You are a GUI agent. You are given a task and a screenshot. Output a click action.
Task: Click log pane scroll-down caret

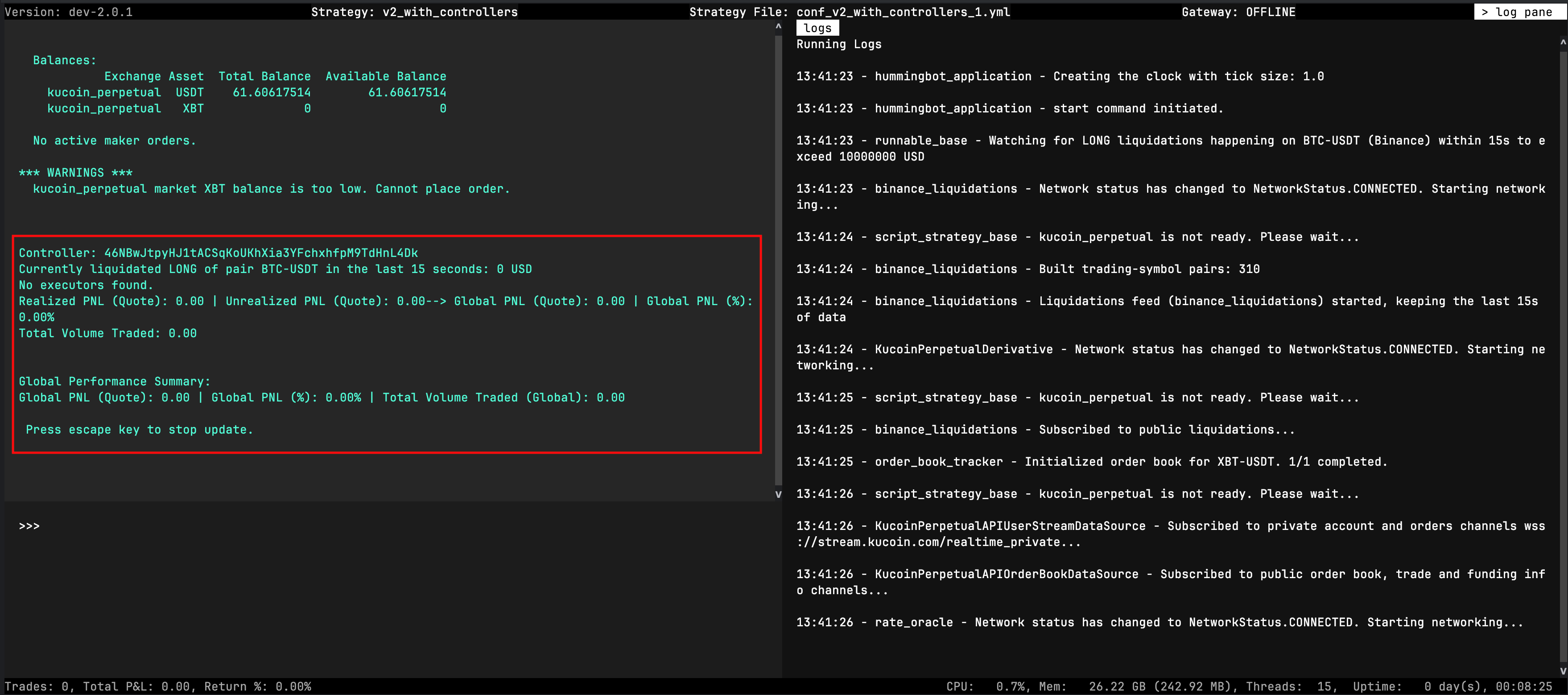point(1563,670)
